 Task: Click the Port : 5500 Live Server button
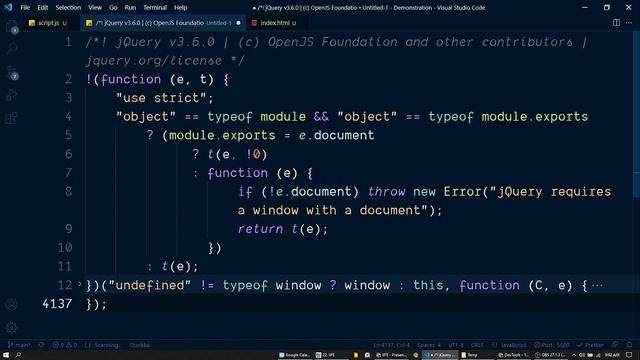(x=551, y=345)
